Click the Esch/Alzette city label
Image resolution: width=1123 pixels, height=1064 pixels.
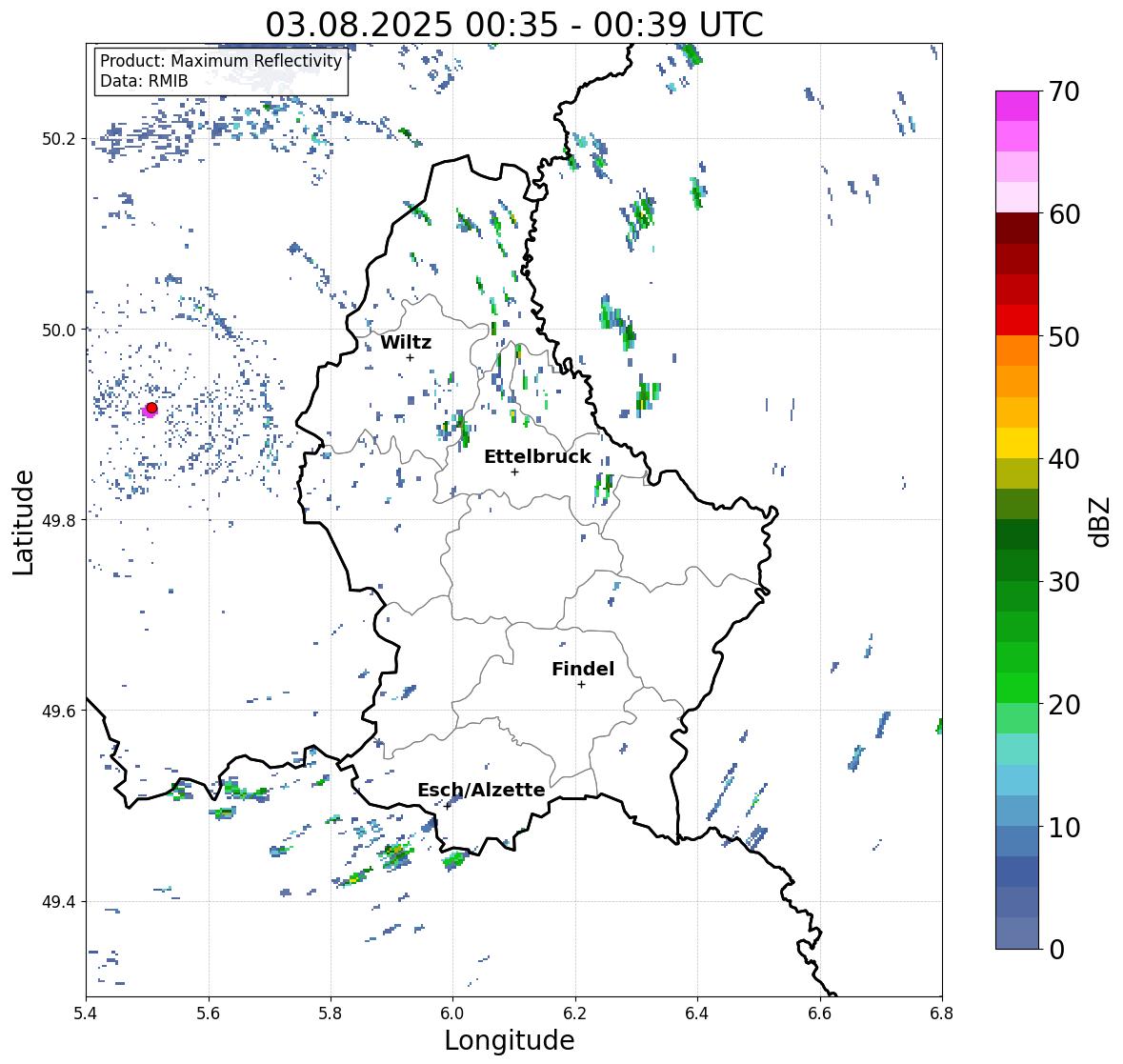[481, 790]
